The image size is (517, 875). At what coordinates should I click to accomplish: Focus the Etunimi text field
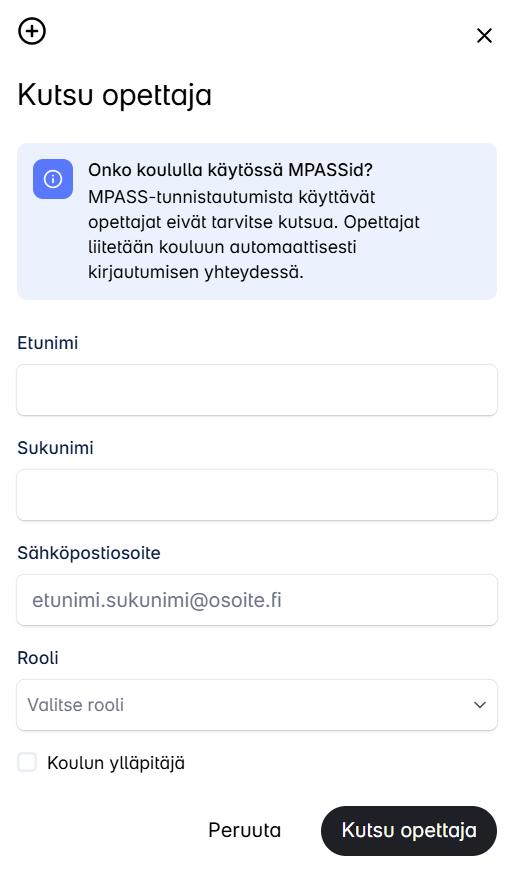click(x=257, y=390)
